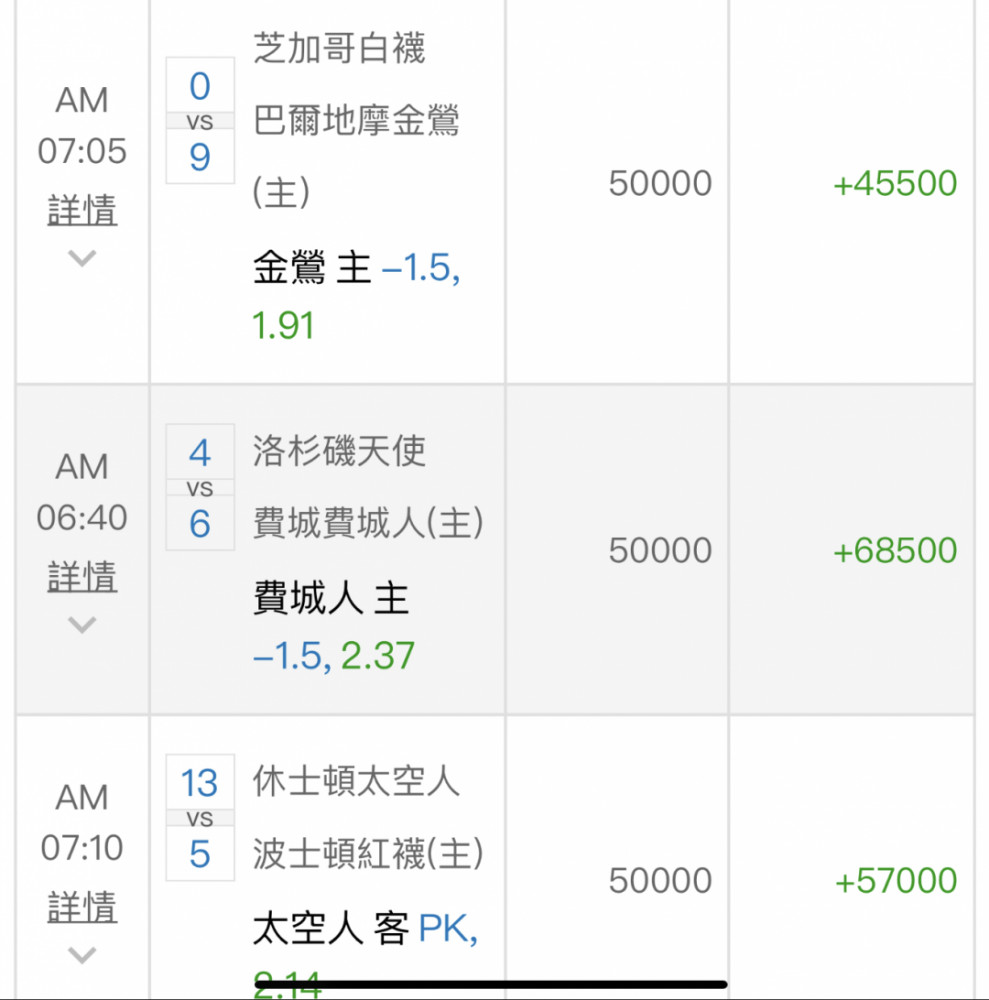Open 詳情 link for the 07:10 game
The width and height of the screenshot is (989, 1000).
(82, 907)
